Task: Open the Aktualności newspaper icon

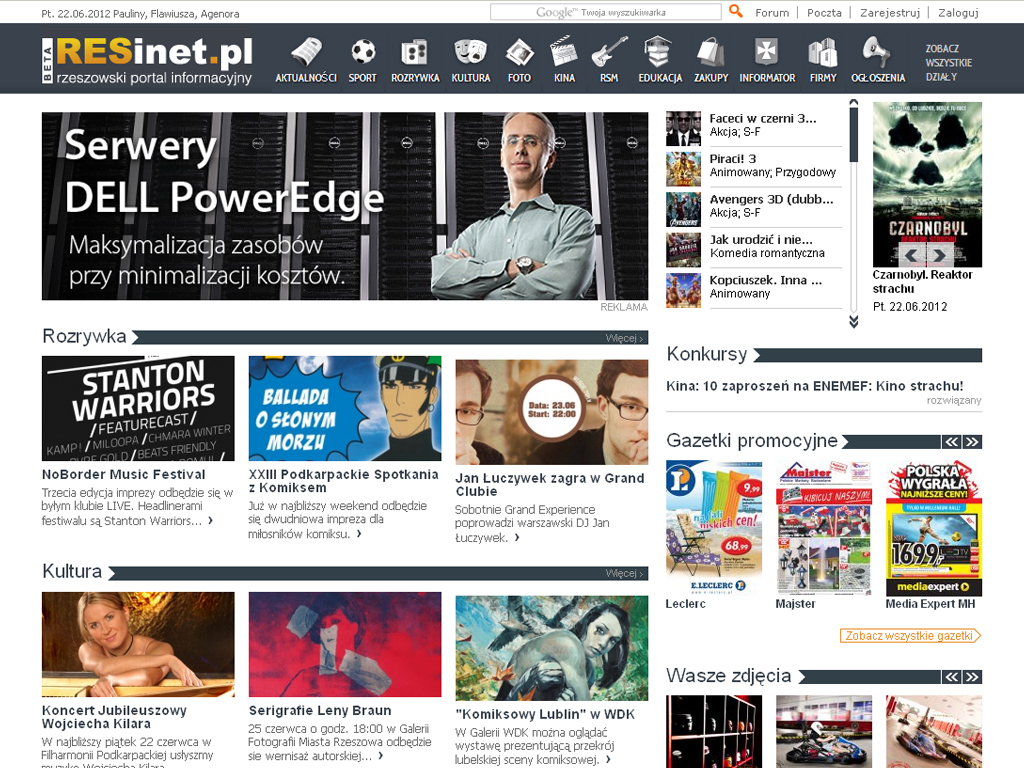Action: point(305,52)
